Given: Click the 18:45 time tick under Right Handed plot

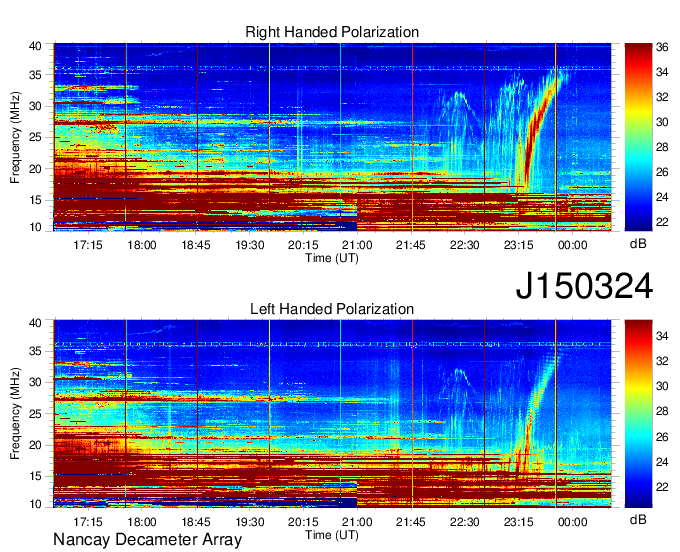Looking at the screenshot, I should pos(196,245).
